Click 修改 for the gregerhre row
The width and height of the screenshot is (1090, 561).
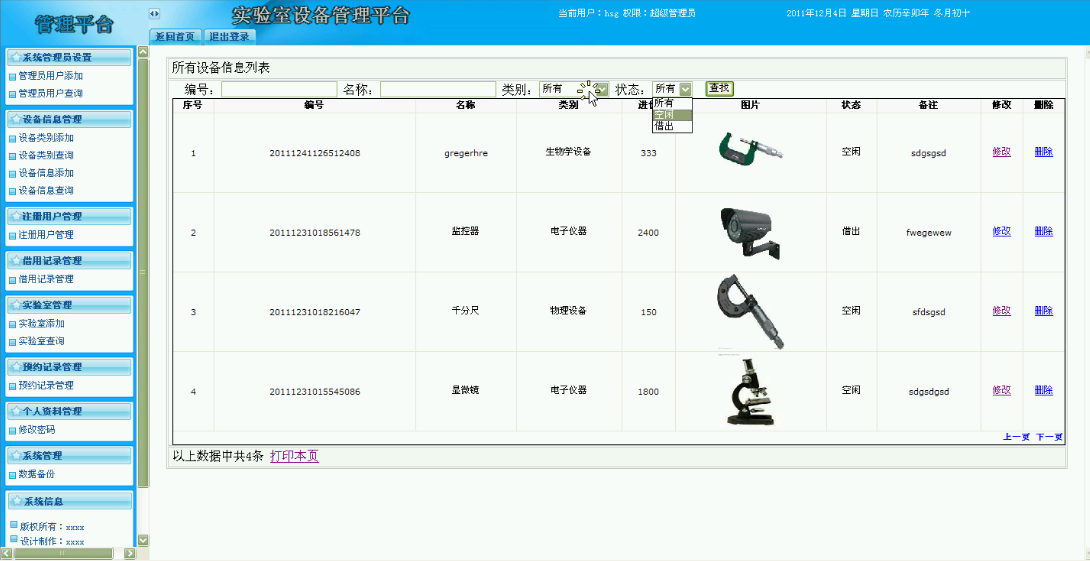(x=1002, y=152)
